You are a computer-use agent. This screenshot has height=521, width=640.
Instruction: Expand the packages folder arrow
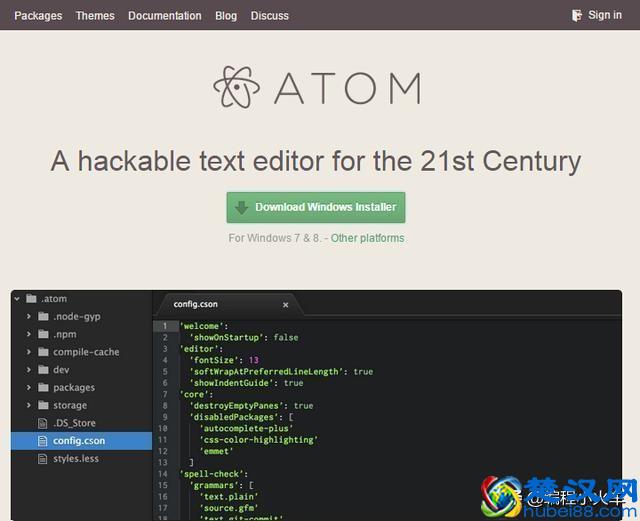click(x=29, y=388)
